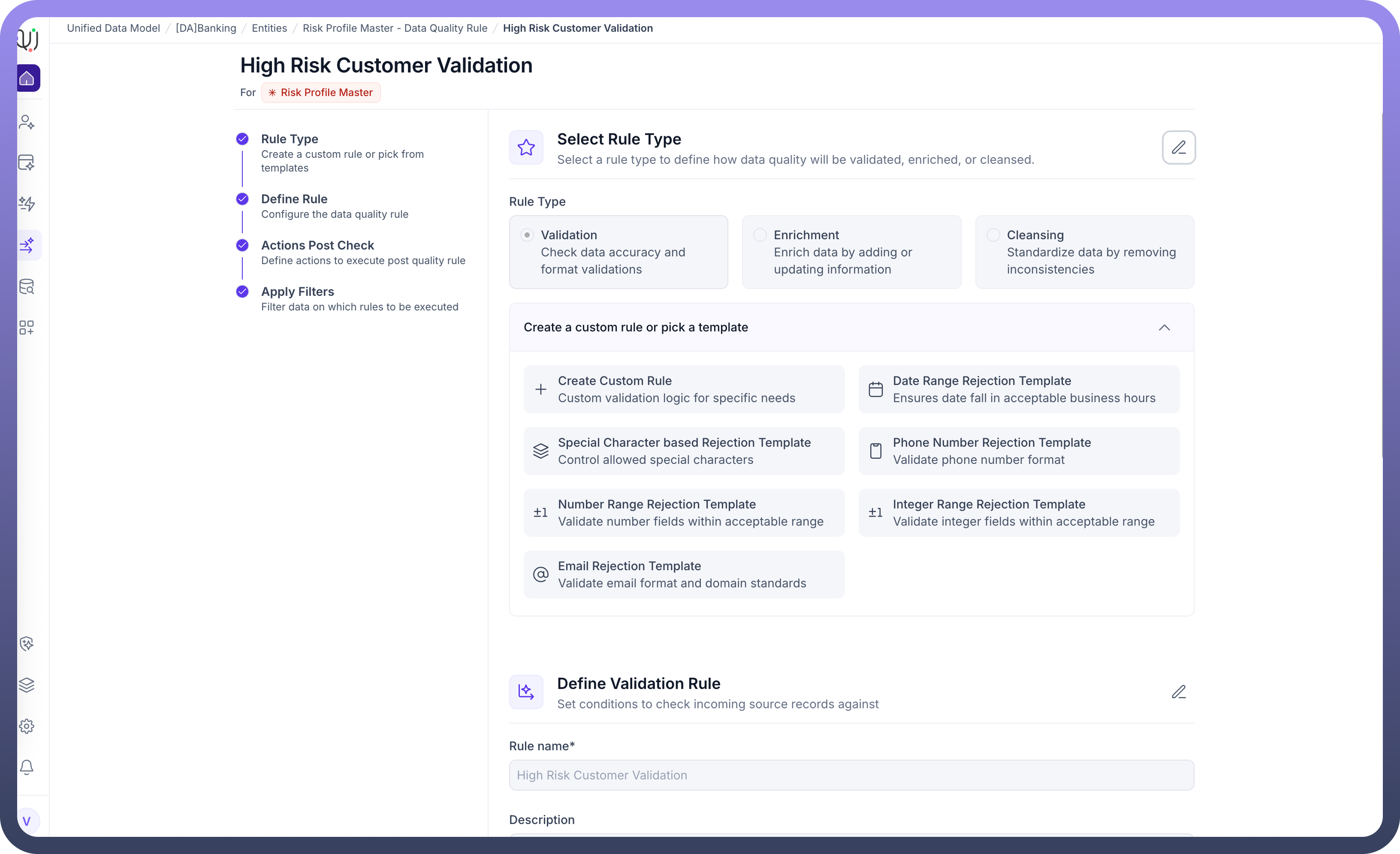This screenshot has height=854, width=1400.
Task: Open [DA]Banking breadcrumb link
Action: 206,28
